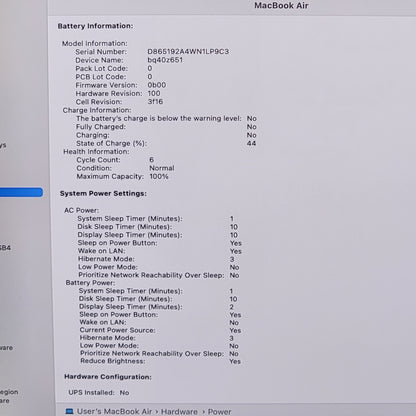Click the Condition Normal value
This screenshot has width=416, height=416.
(x=162, y=168)
